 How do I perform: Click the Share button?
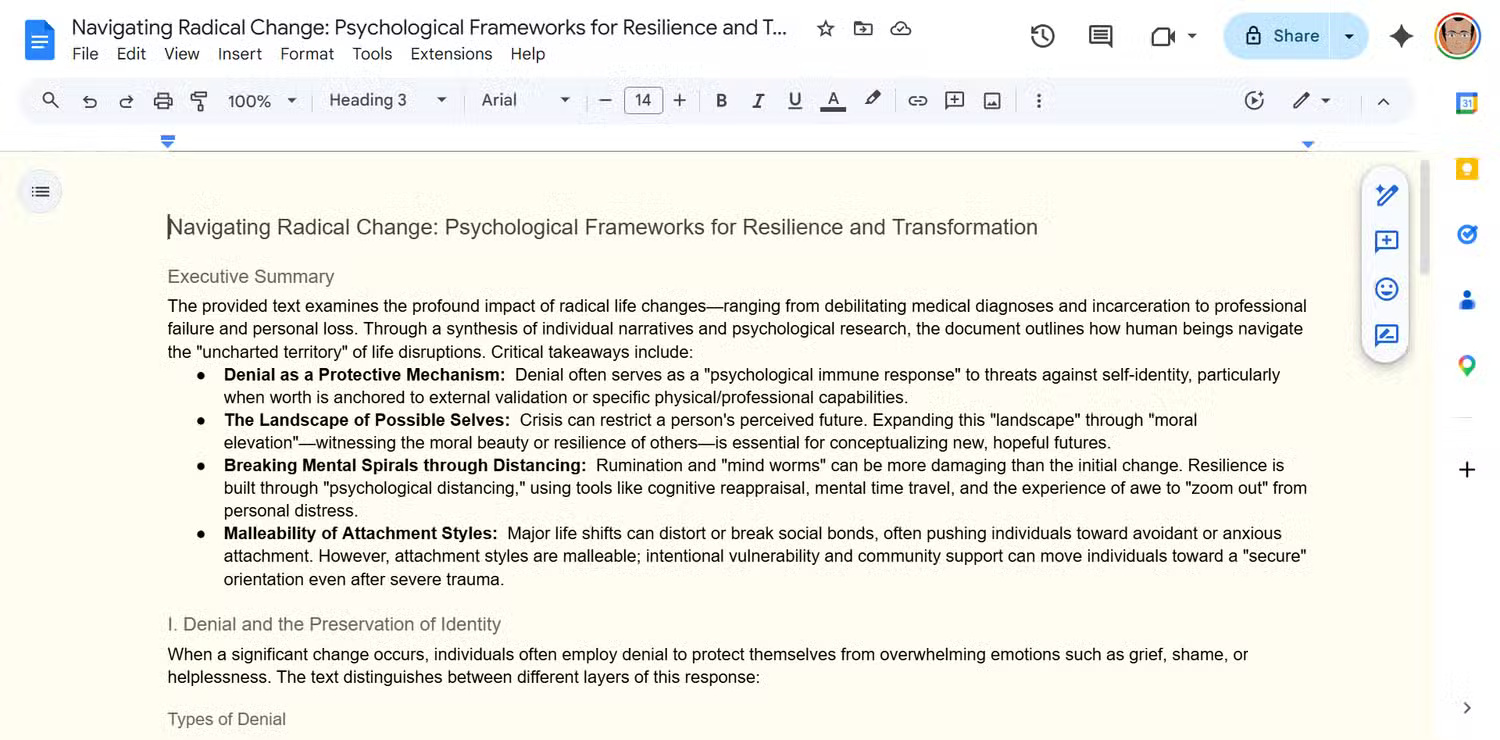coord(1282,36)
